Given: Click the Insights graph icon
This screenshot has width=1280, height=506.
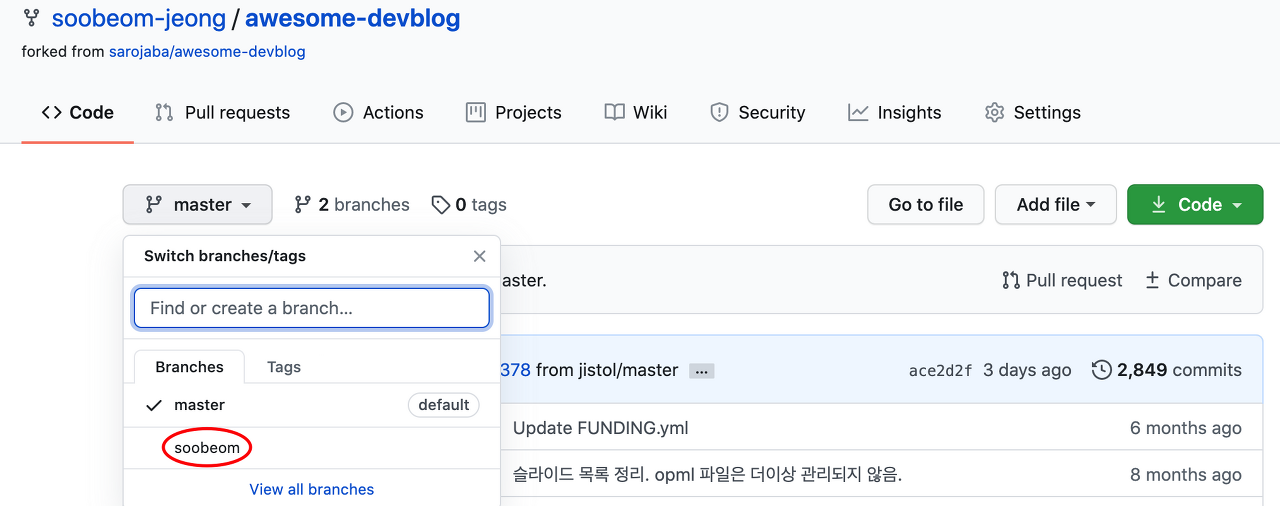Looking at the screenshot, I should point(858,112).
